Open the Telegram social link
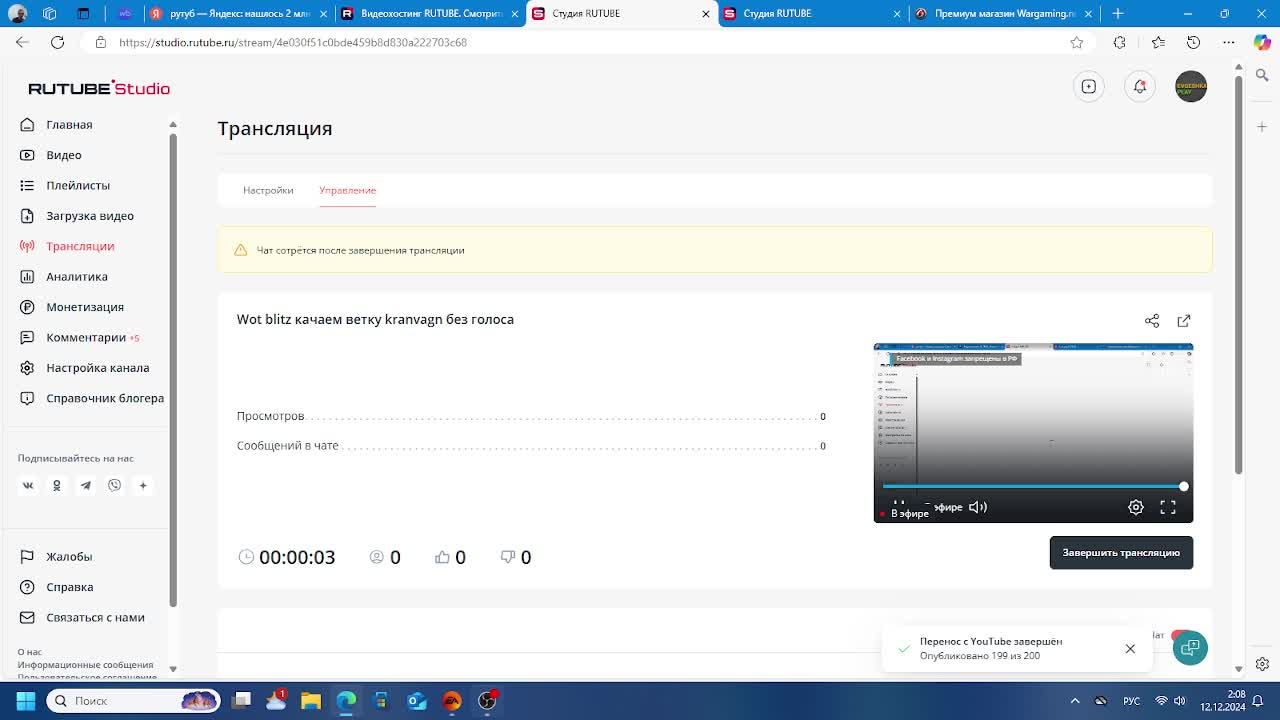Viewport: 1280px width, 720px height. (x=86, y=485)
